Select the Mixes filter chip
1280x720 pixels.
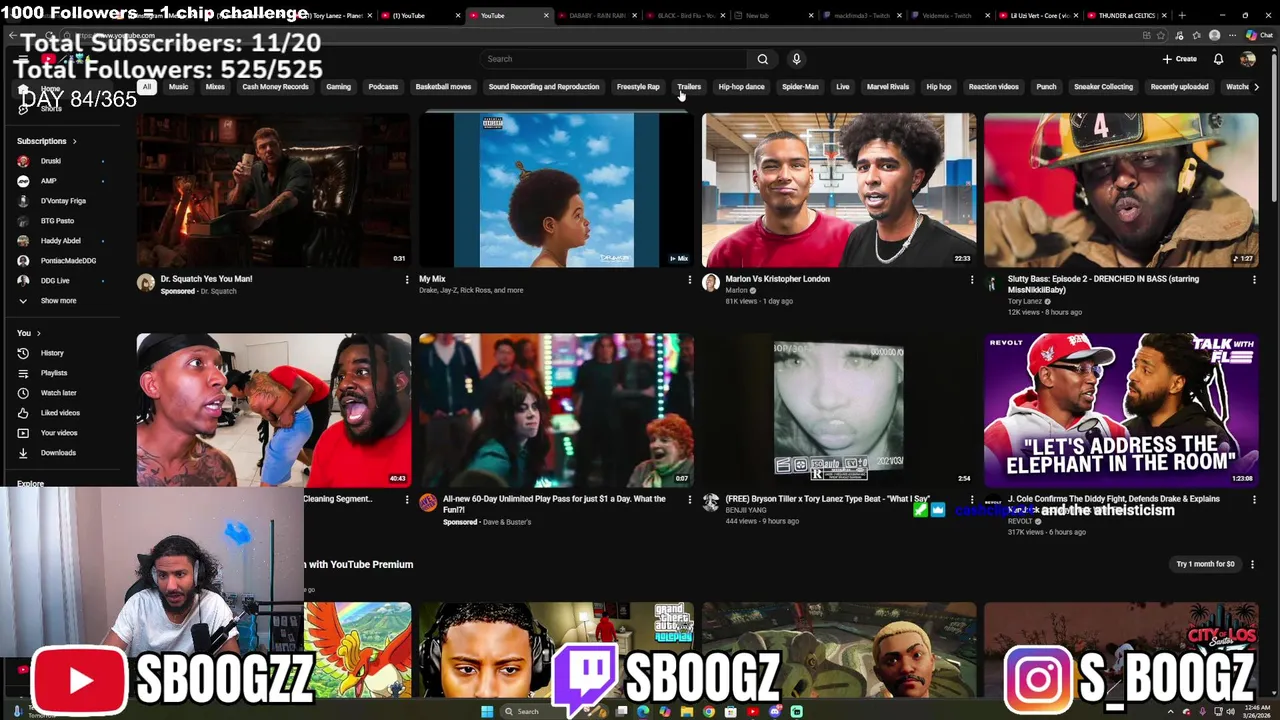215,87
